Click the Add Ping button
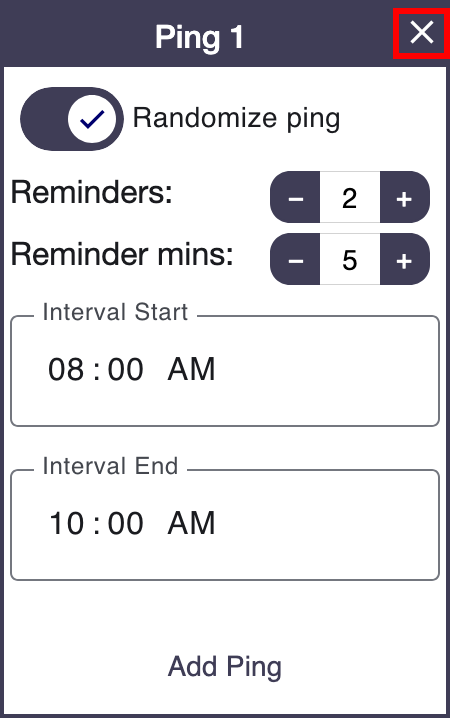Viewport: 450px width, 718px height. click(225, 667)
